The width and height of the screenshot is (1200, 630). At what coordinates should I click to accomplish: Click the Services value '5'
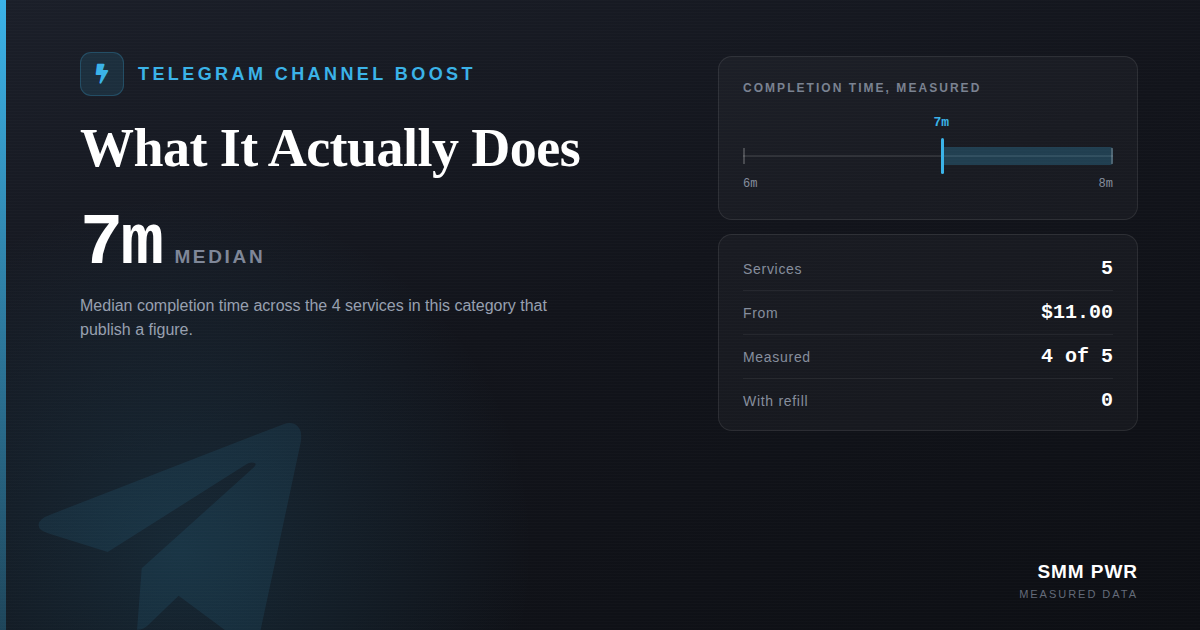(1107, 268)
